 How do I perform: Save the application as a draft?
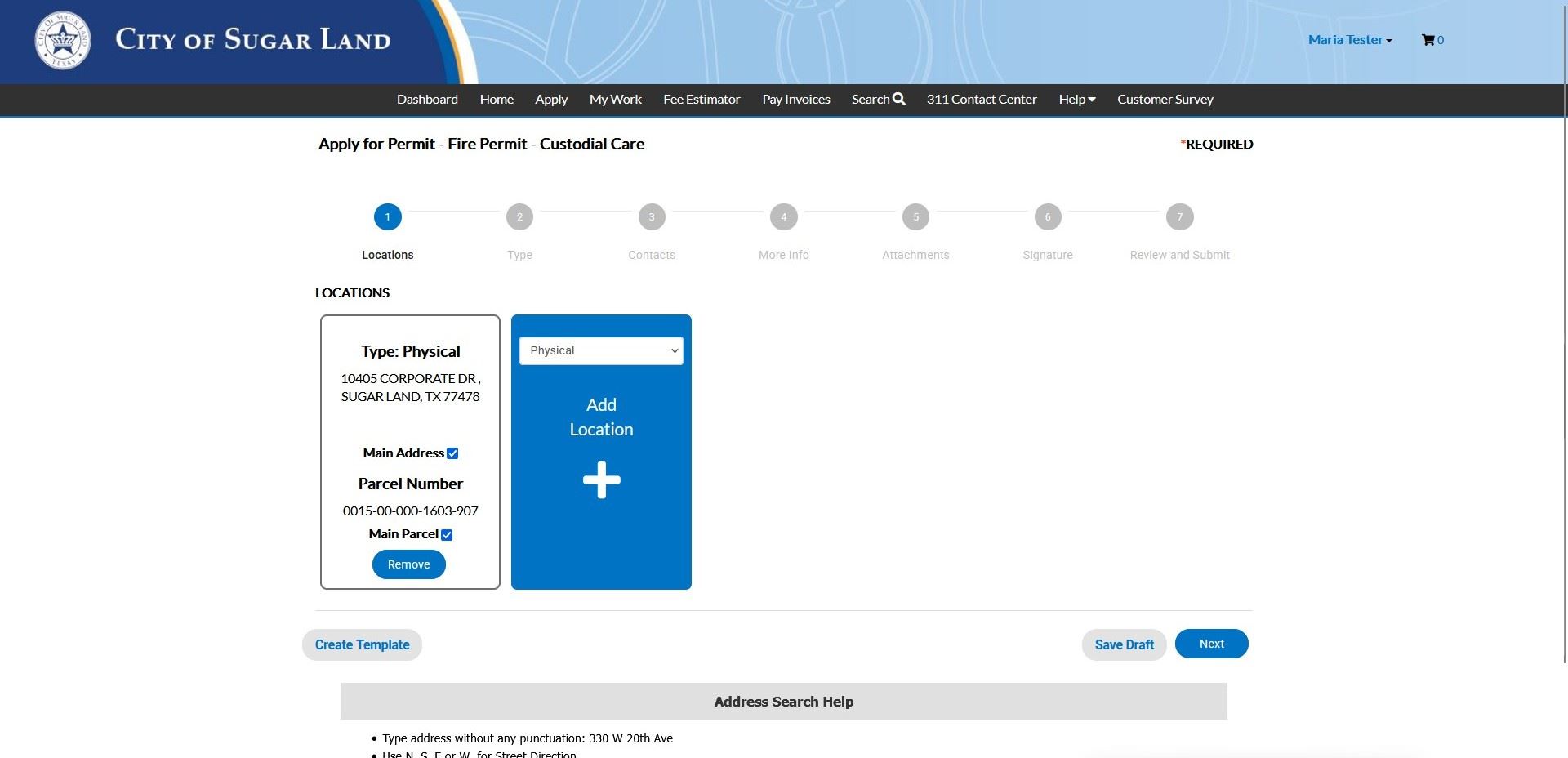coord(1124,644)
